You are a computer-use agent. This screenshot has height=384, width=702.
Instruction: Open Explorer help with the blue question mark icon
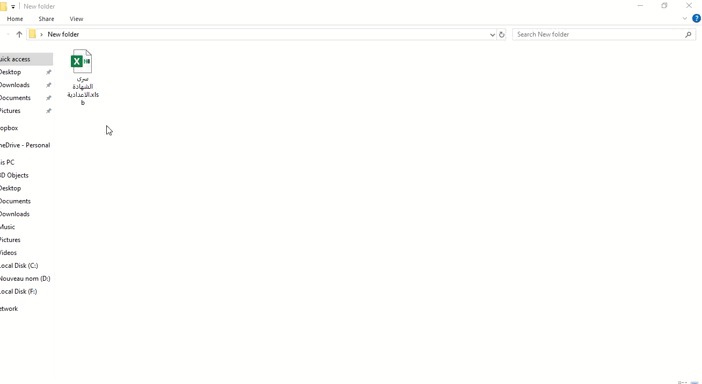coord(696,18)
